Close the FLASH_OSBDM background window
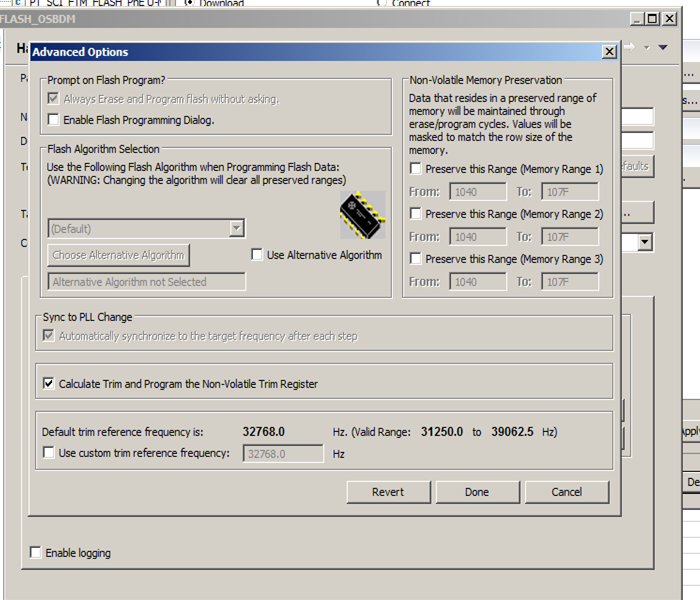The width and height of the screenshot is (700, 600). click(x=670, y=19)
